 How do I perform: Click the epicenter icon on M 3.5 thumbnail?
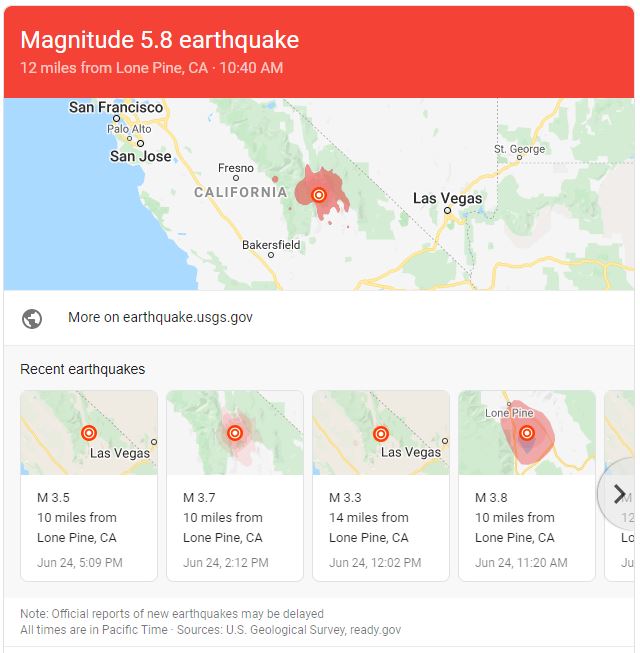[89, 433]
